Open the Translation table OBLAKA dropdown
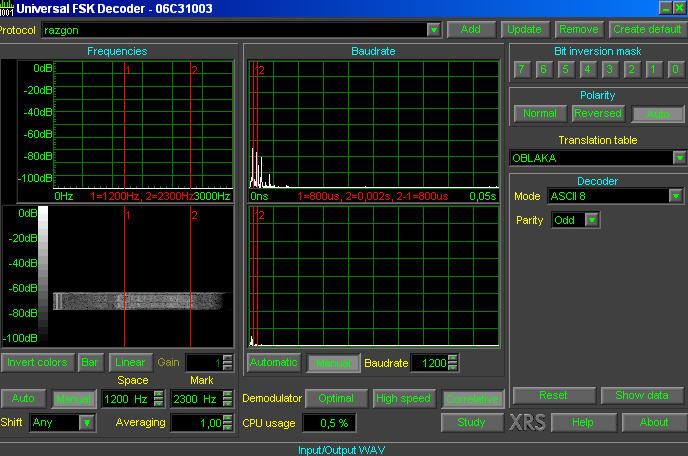 click(x=679, y=158)
